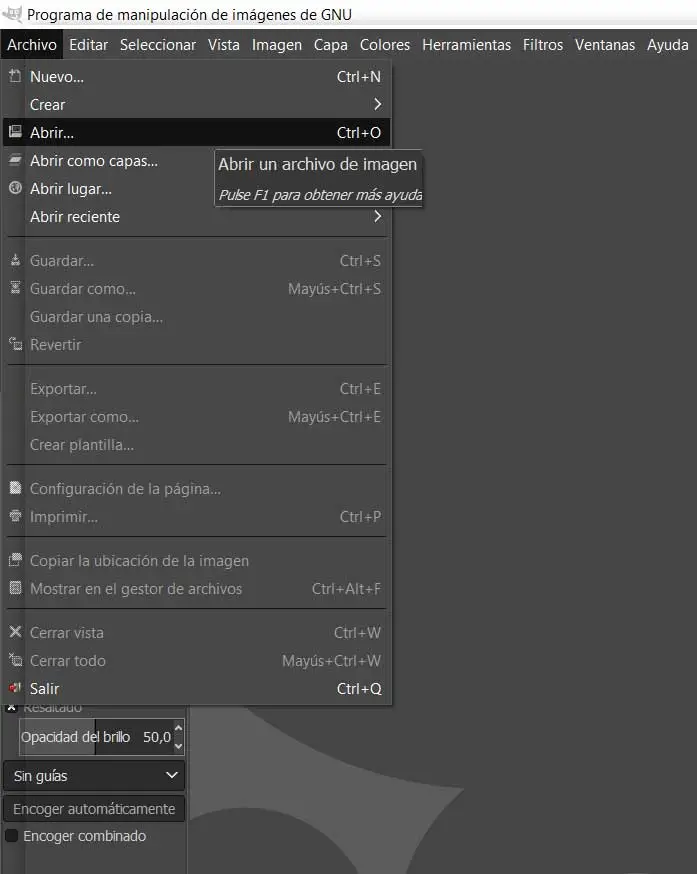Expand the Crear submenu arrow
The image size is (697, 874).
377,104
